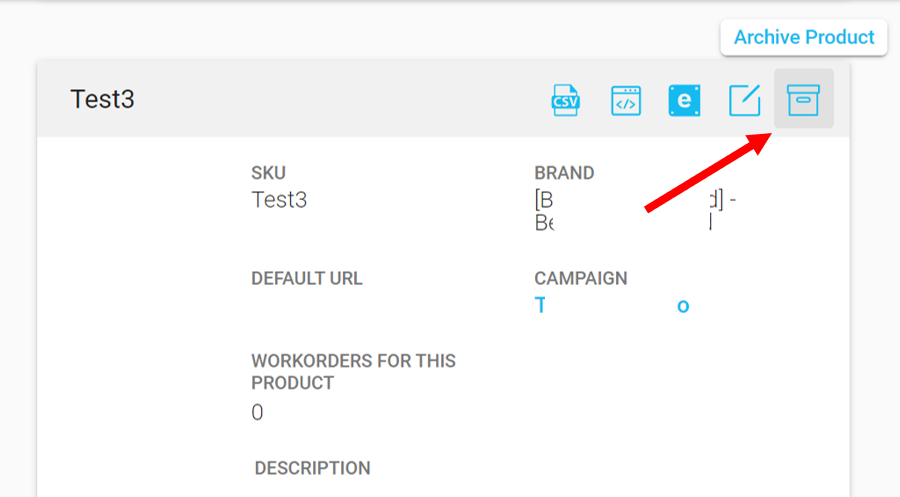Click the BRAND field label
Image resolution: width=900 pixels, height=497 pixels.
(564, 173)
